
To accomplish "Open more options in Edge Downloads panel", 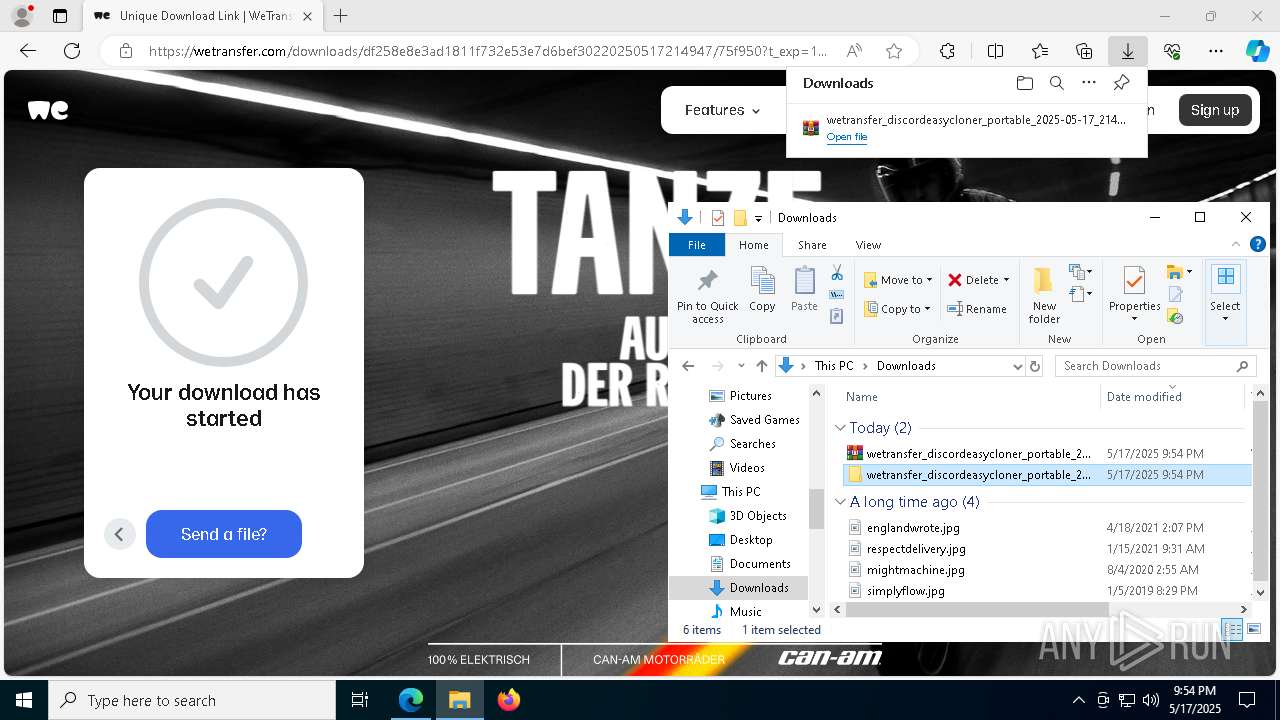I will (x=1089, y=83).
